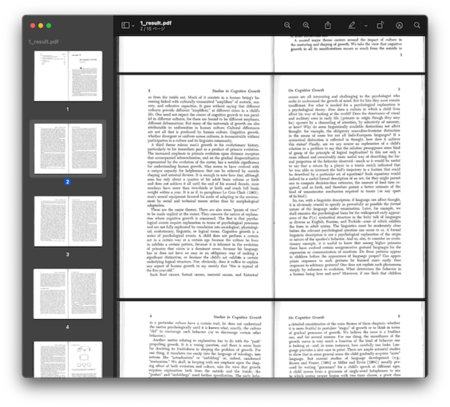
Task: Open the sidebar view options dropdown arrow
Action: pyautogui.click(x=133, y=26)
